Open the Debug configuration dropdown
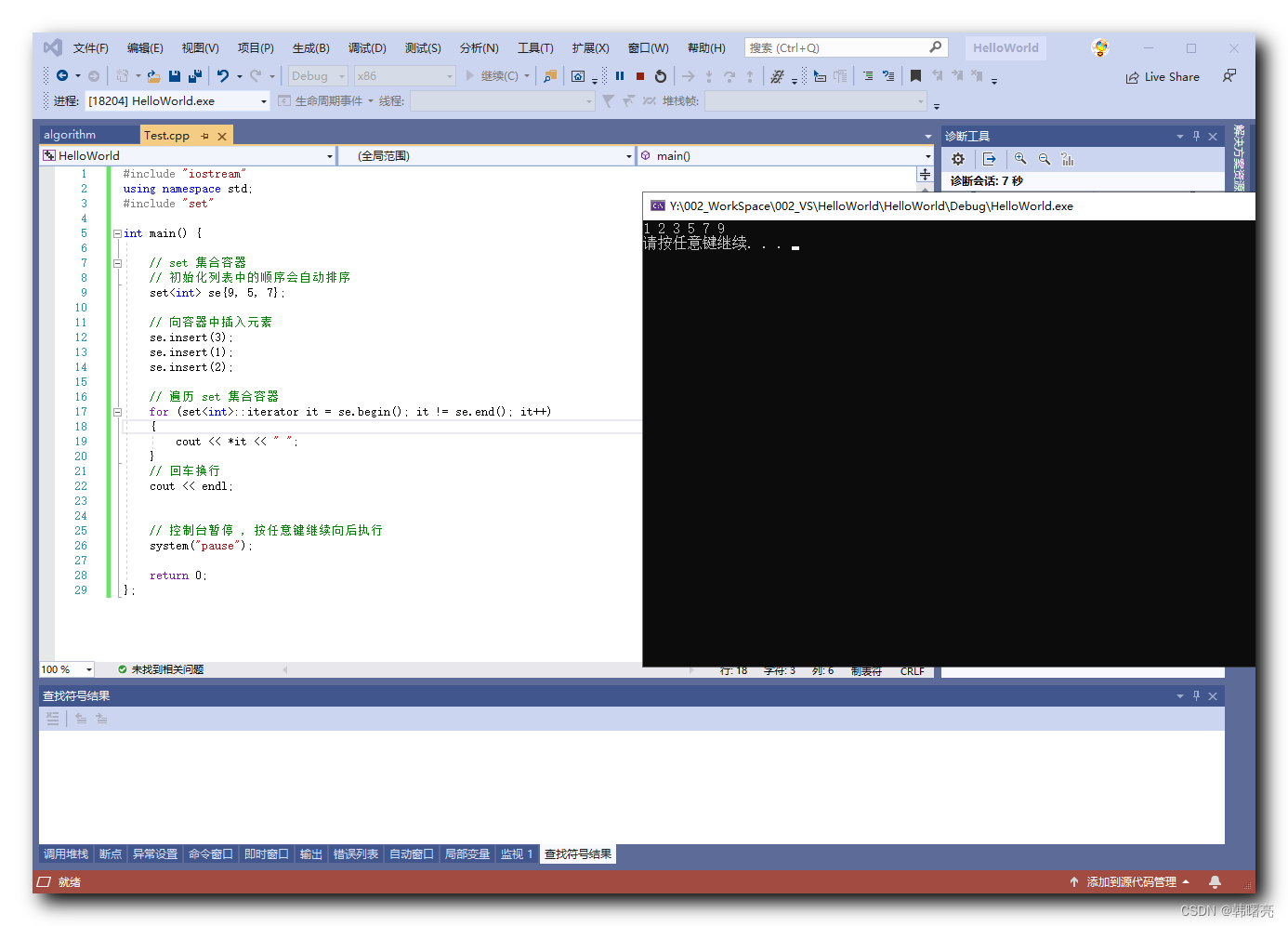This screenshot has height=926, width=1288. 318,76
